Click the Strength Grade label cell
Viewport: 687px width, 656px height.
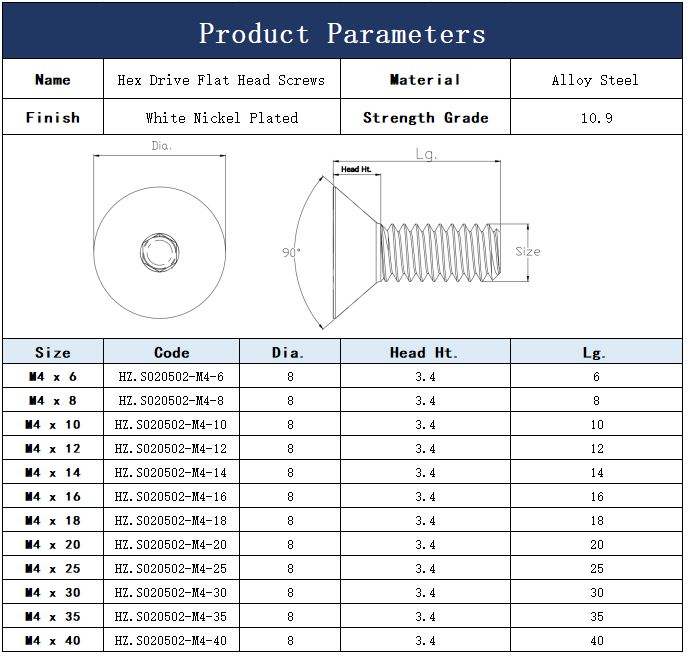(425, 118)
